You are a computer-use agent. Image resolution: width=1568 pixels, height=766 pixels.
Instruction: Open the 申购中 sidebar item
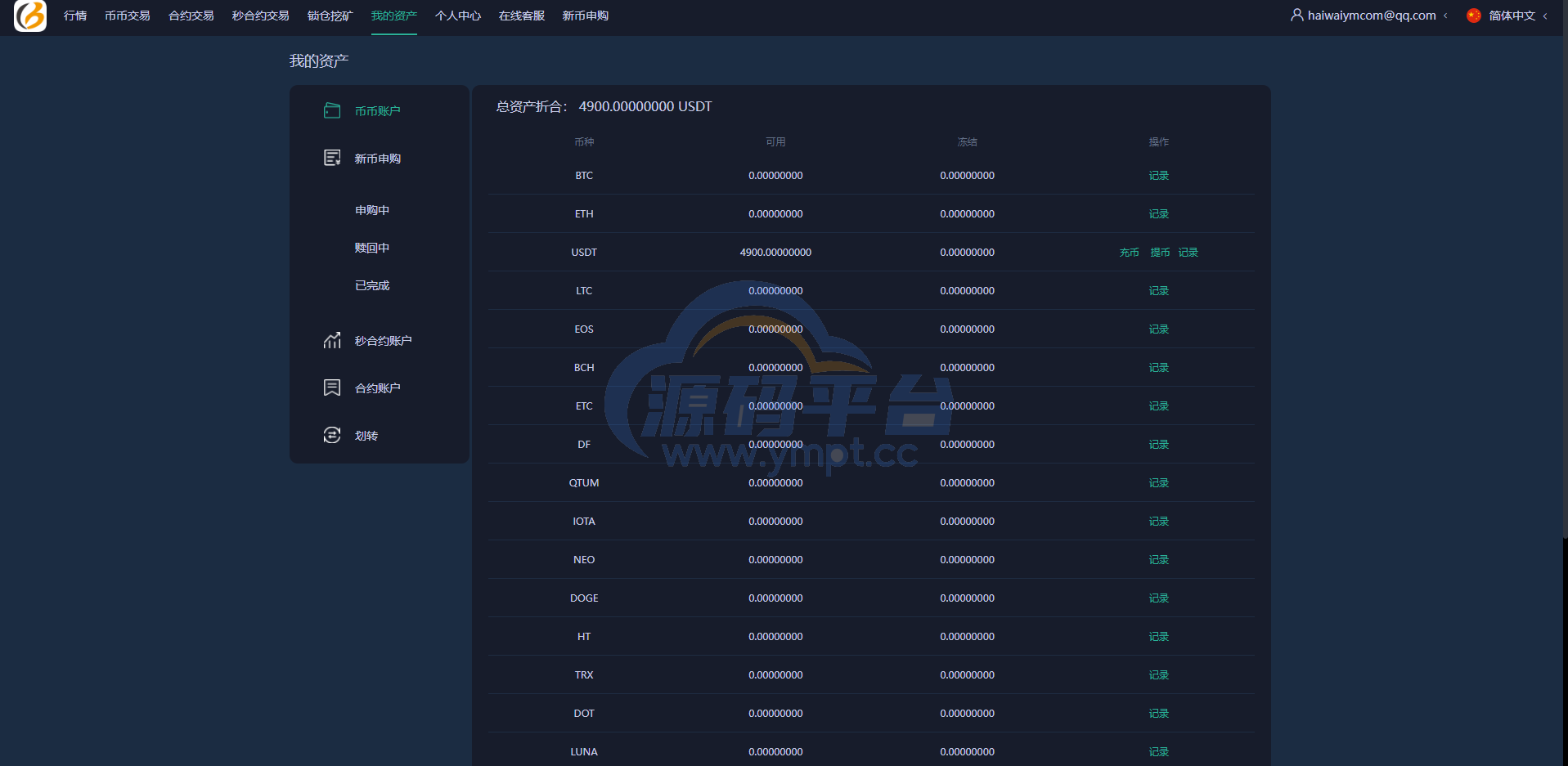point(372,210)
